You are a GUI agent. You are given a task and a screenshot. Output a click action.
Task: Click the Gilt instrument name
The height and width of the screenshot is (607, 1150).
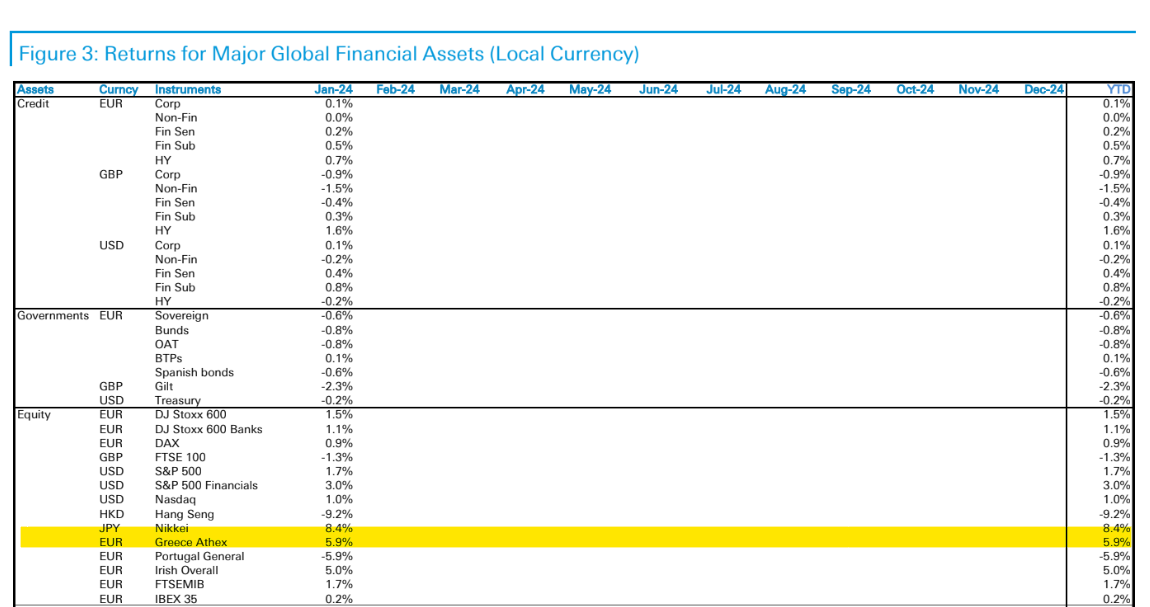165,386
